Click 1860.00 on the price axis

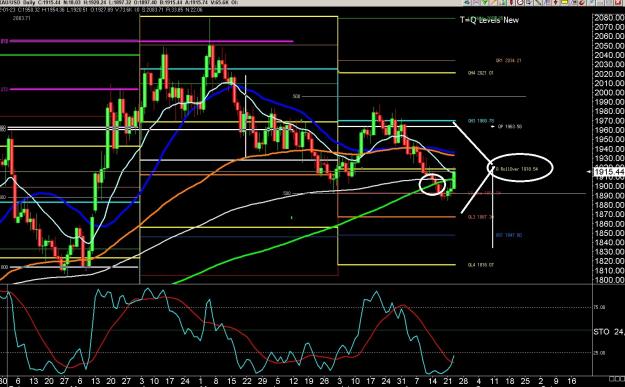click(x=609, y=224)
